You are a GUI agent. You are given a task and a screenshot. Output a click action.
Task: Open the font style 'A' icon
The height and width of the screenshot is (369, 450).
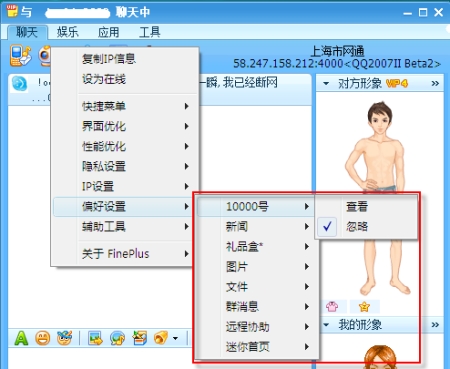[21, 338]
